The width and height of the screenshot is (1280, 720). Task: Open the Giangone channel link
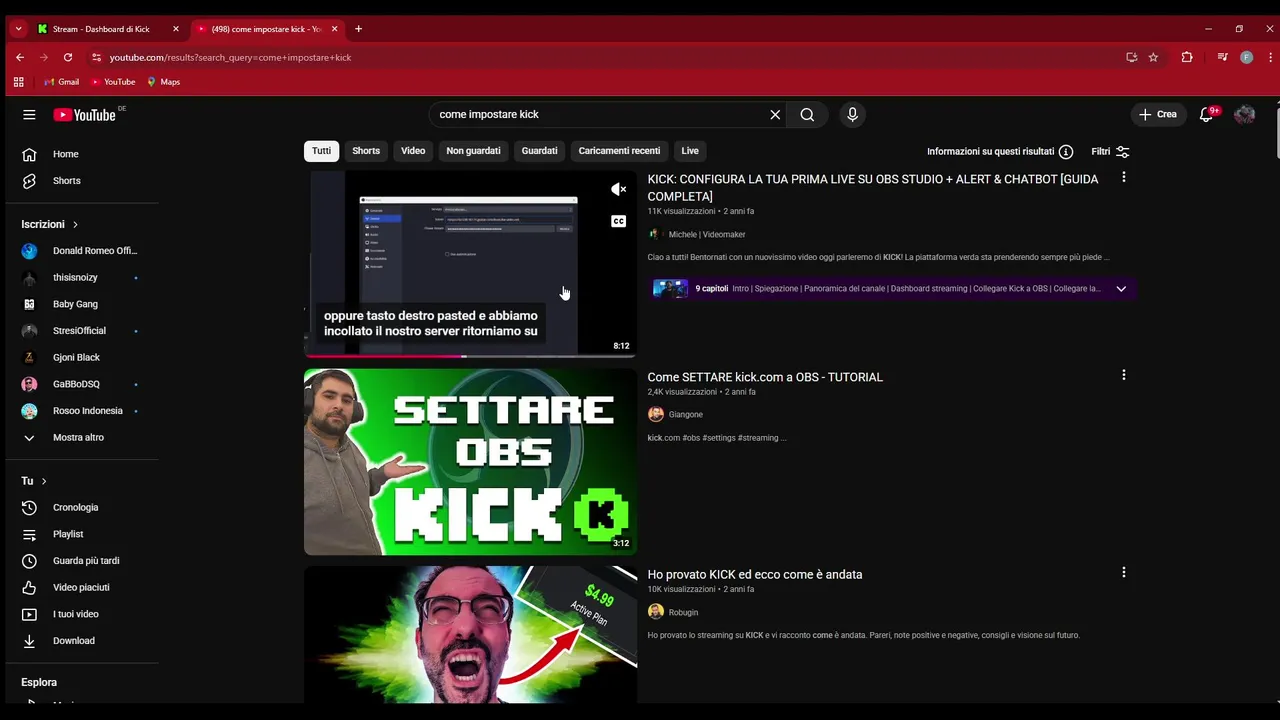(x=685, y=415)
